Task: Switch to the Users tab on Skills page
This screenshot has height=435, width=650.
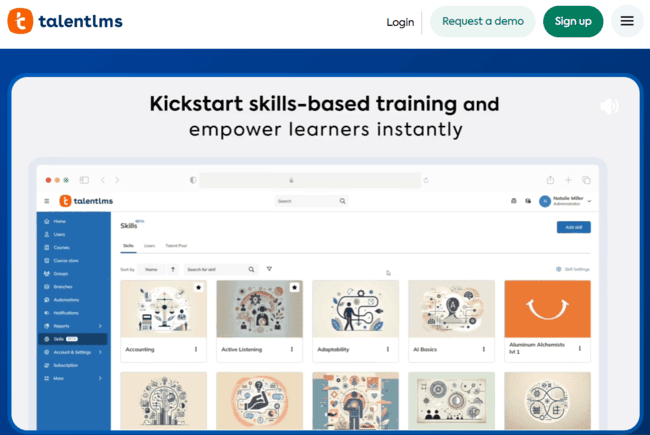Action: point(149,246)
